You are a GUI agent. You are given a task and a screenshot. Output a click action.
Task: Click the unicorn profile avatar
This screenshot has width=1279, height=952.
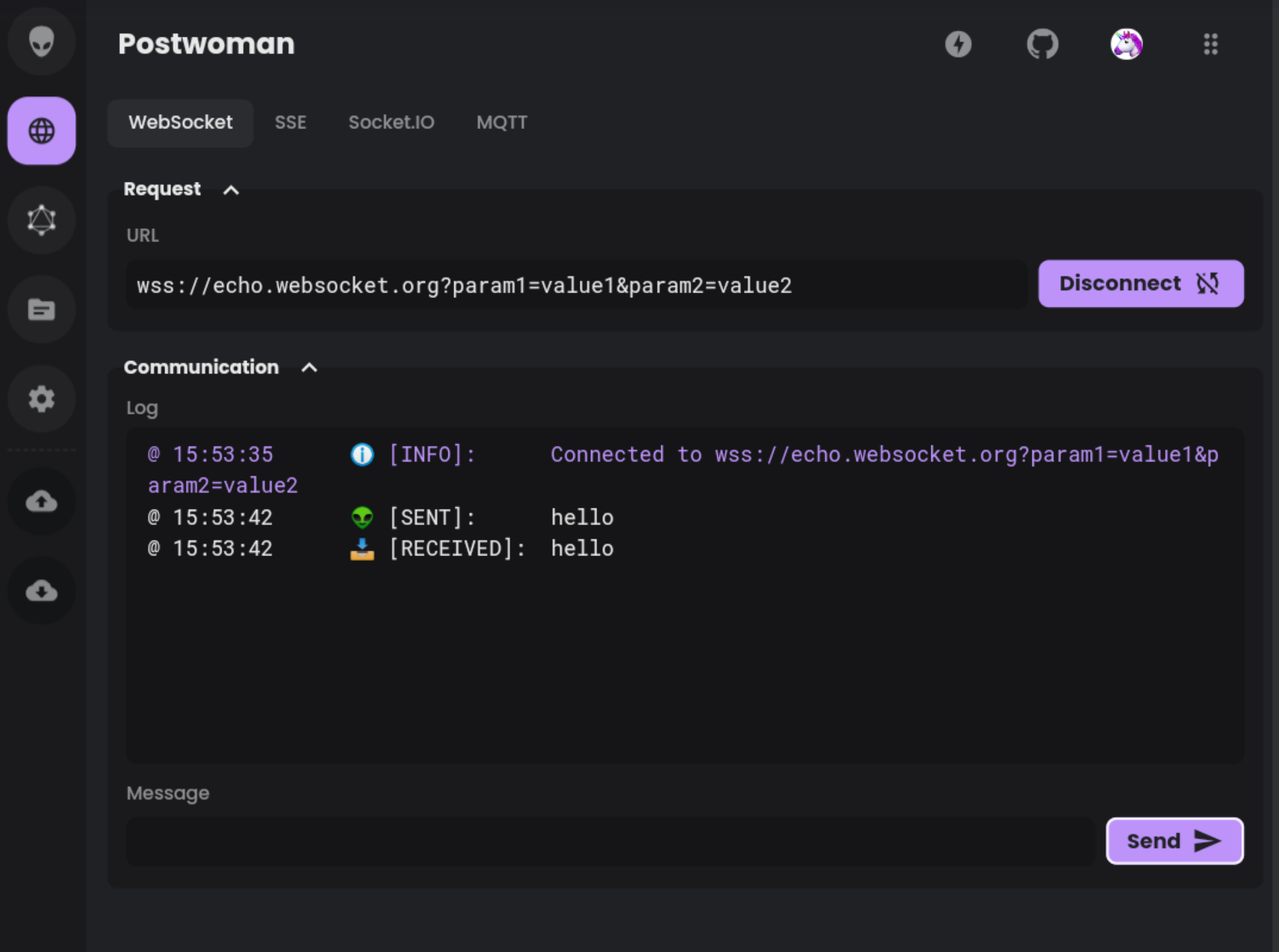[x=1126, y=44]
